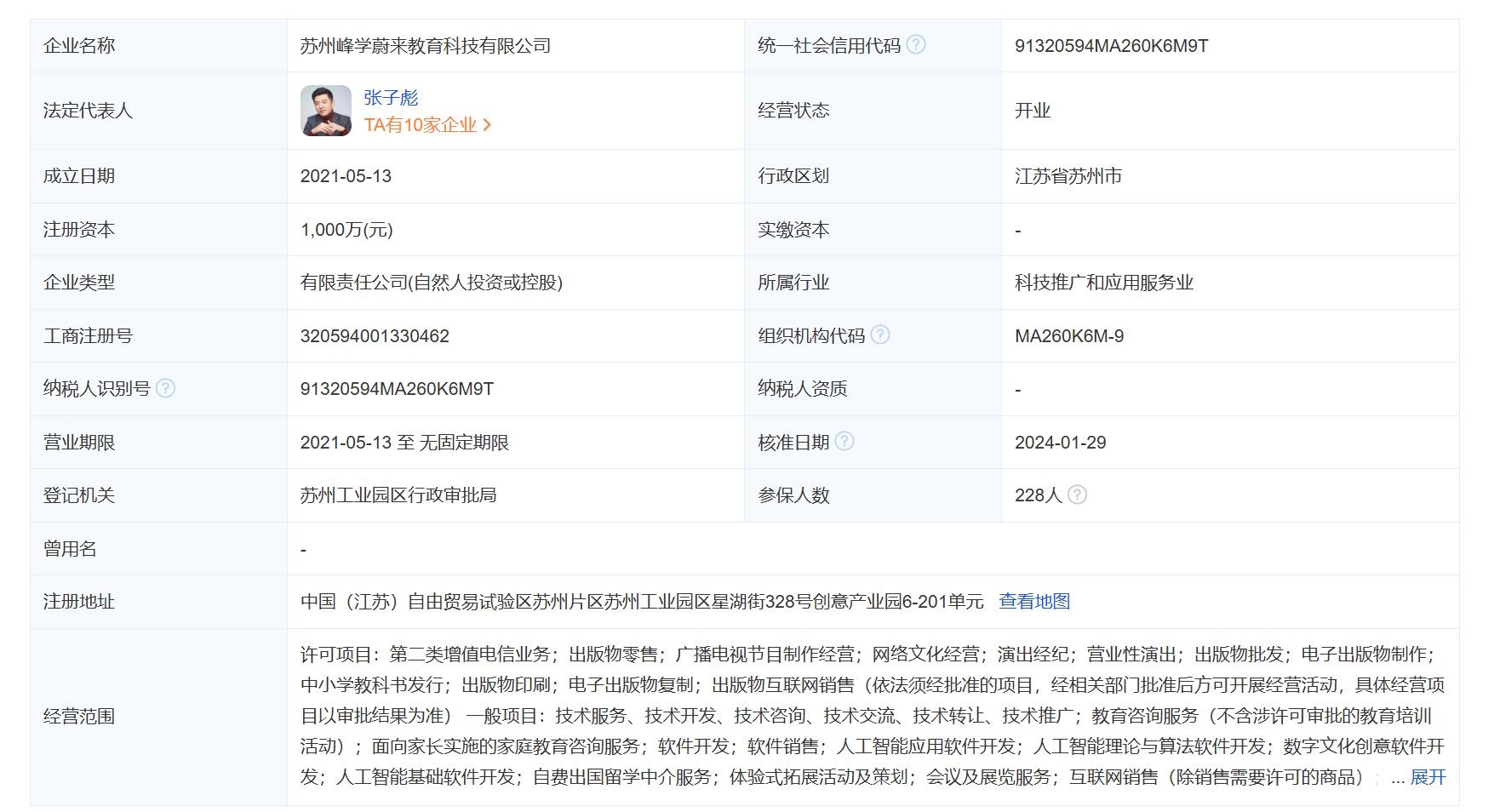The height and width of the screenshot is (812, 1494).
Task: Click the help icon beside 核准日期
Action: click(844, 442)
